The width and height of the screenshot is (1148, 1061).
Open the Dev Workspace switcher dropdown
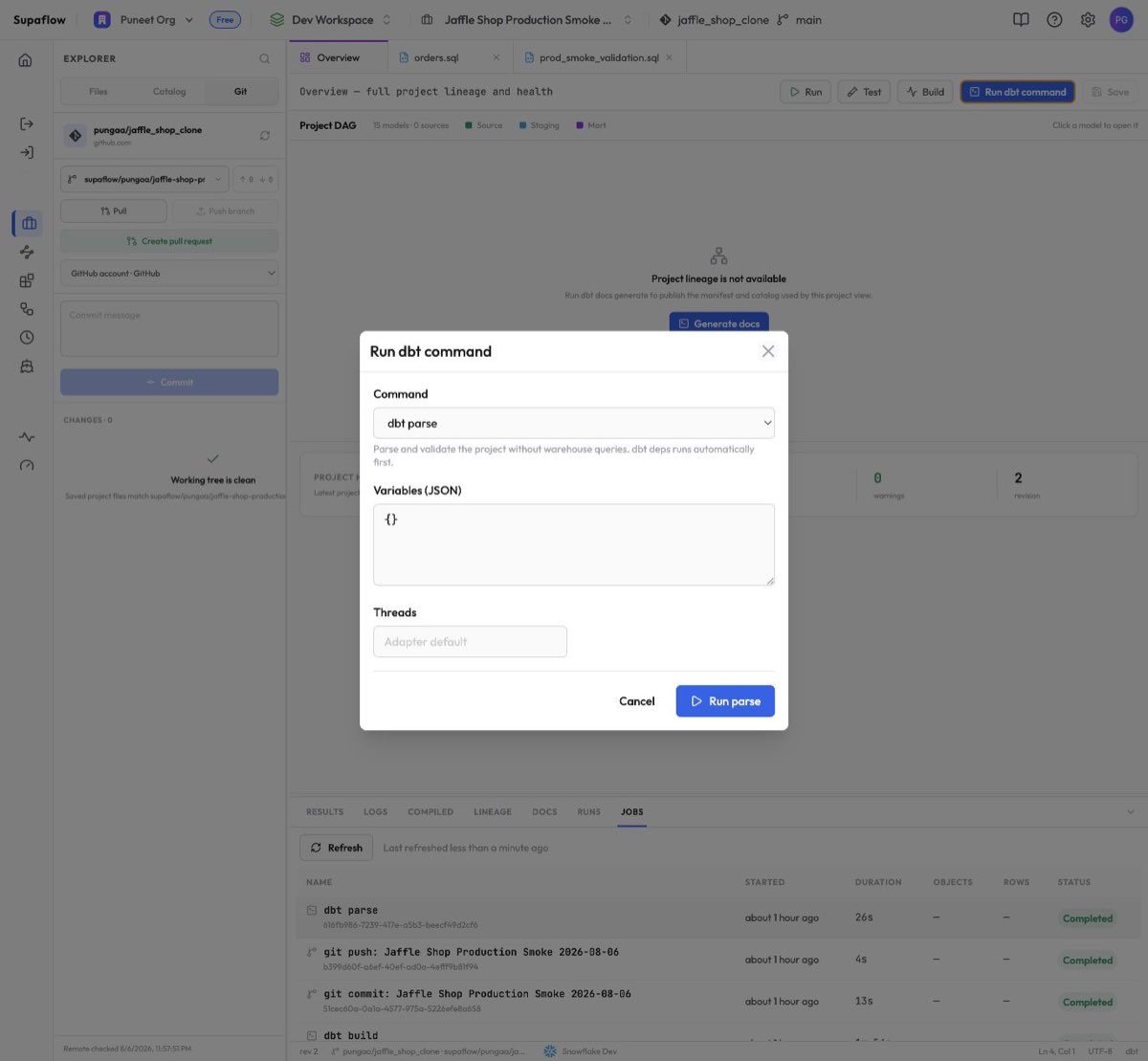(331, 19)
